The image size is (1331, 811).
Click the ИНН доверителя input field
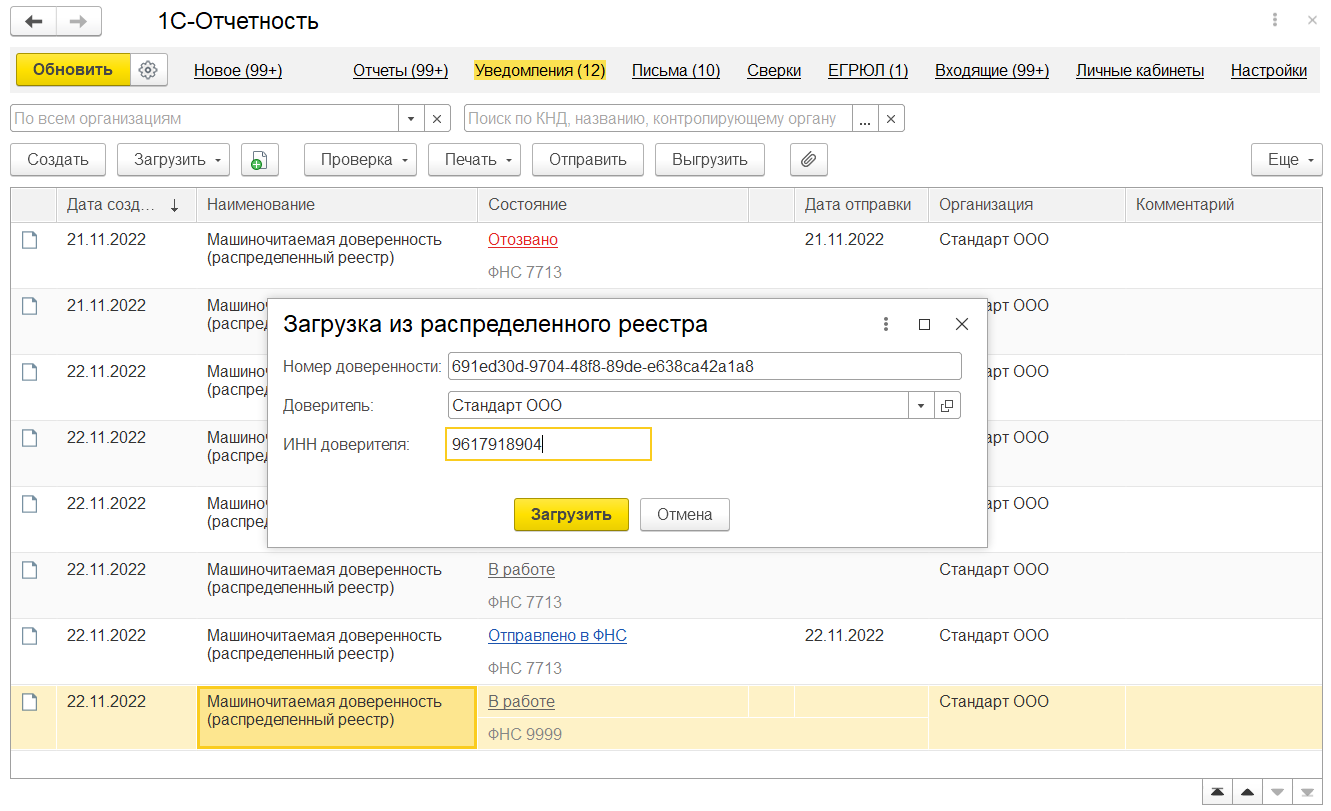coord(549,444)
